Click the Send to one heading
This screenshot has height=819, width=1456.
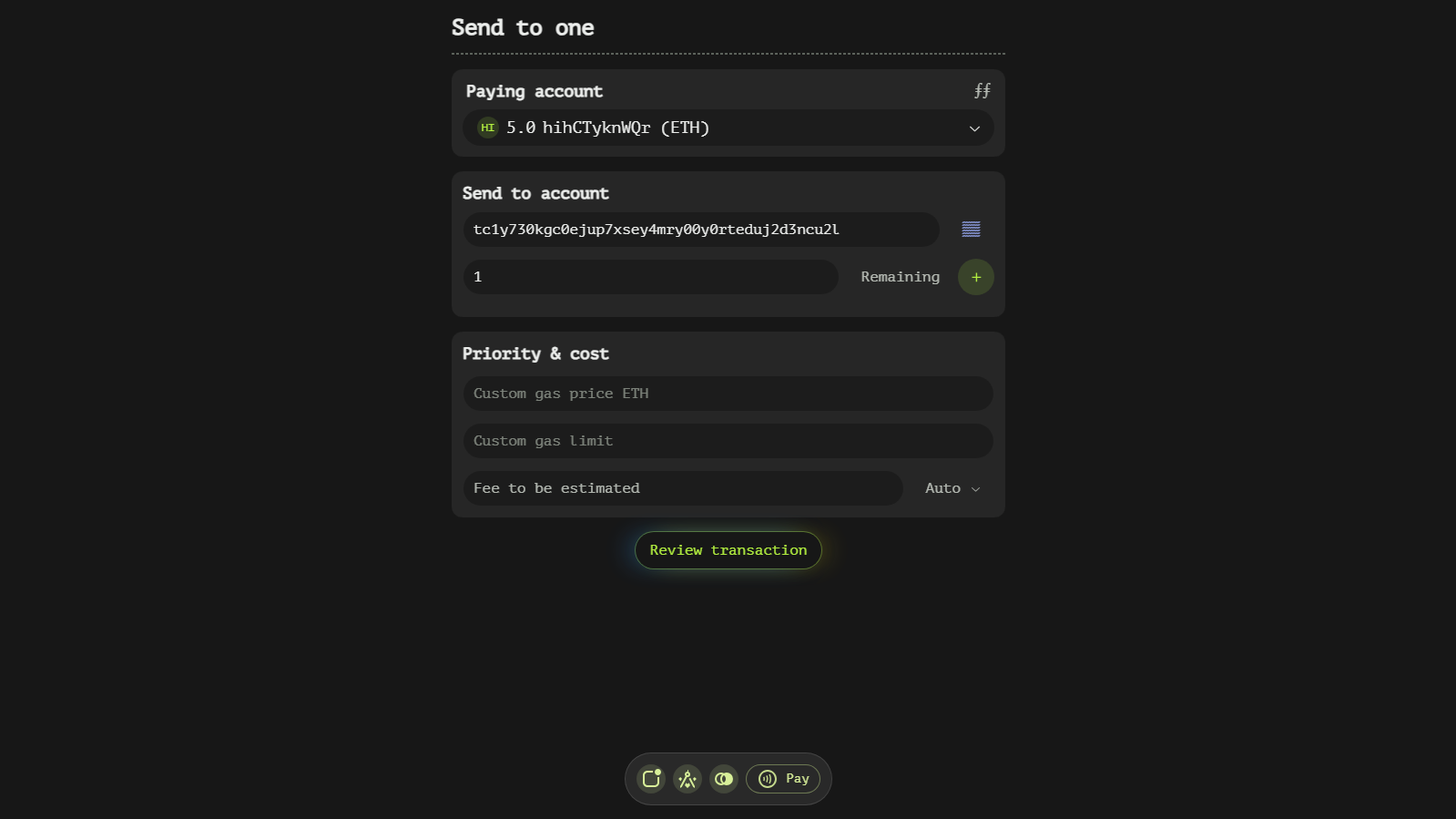(x=523, y=28)
